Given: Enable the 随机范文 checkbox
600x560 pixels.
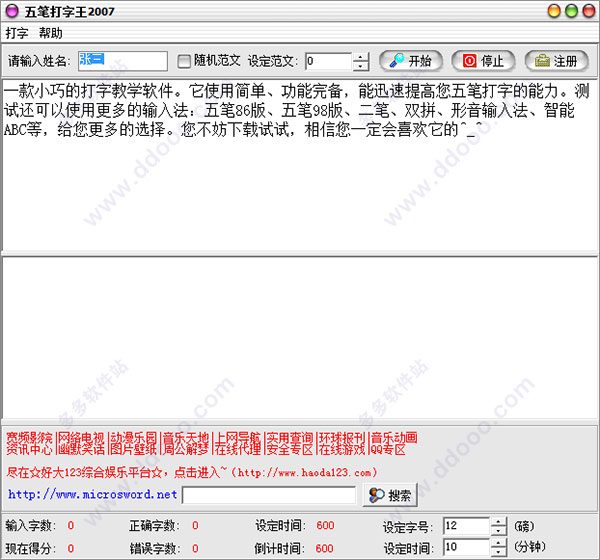Looking at the screenshot, I should point(184,61).
